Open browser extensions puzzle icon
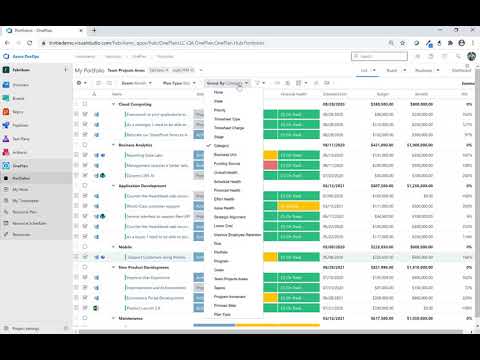The height and width of the screenshot is (360, 480). (450, 43)
